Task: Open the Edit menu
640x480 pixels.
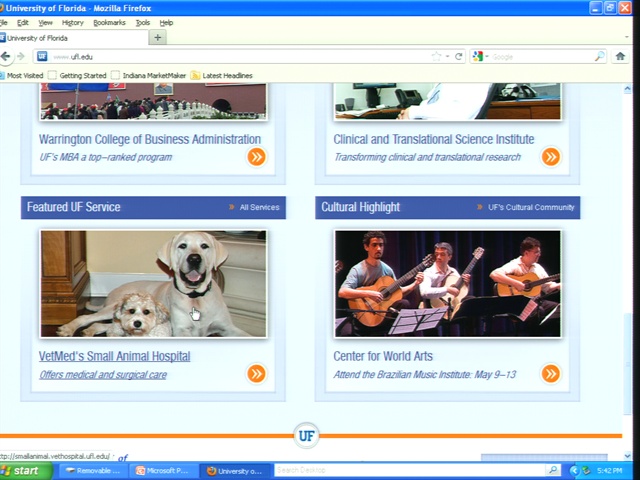Action: pos(22,23)
